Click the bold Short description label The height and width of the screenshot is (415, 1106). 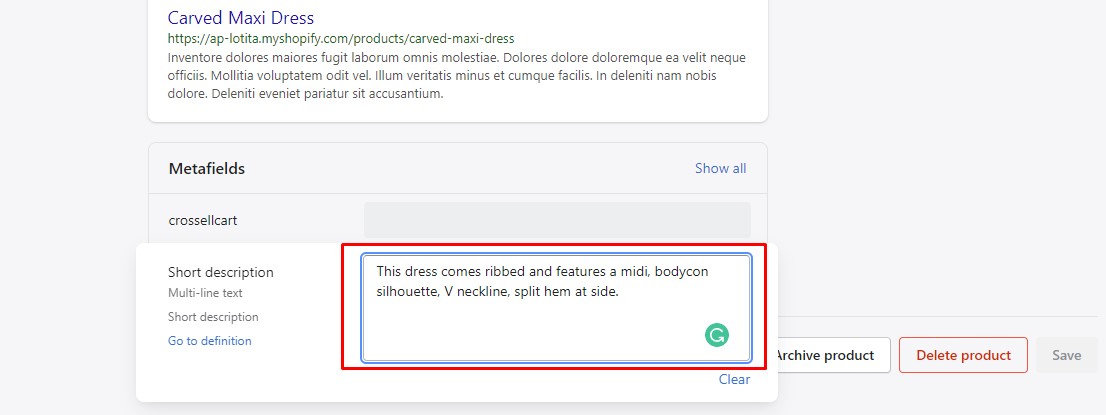(x=220, y=272)
